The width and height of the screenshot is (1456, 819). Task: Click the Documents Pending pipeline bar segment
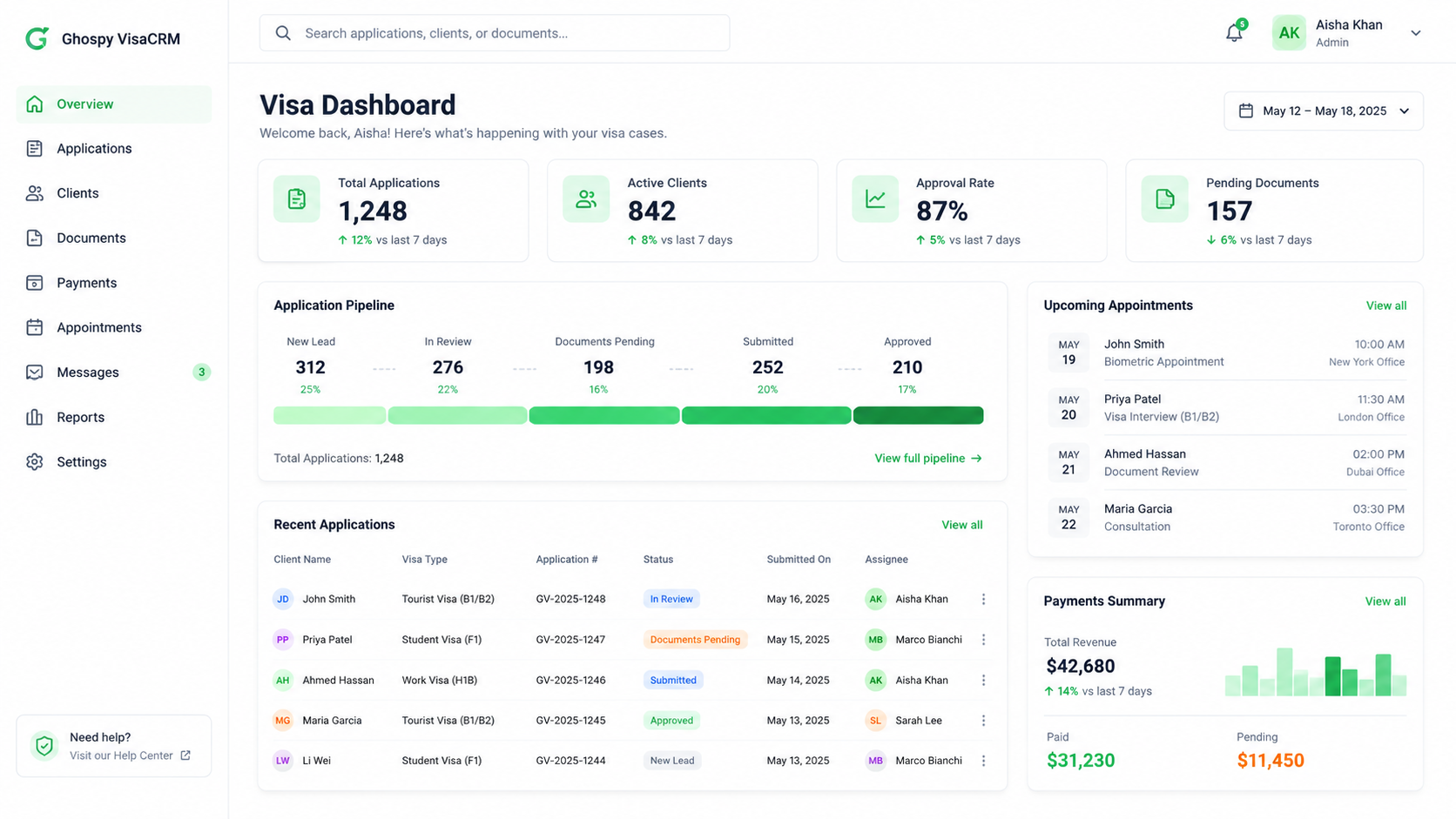(604, 415)
